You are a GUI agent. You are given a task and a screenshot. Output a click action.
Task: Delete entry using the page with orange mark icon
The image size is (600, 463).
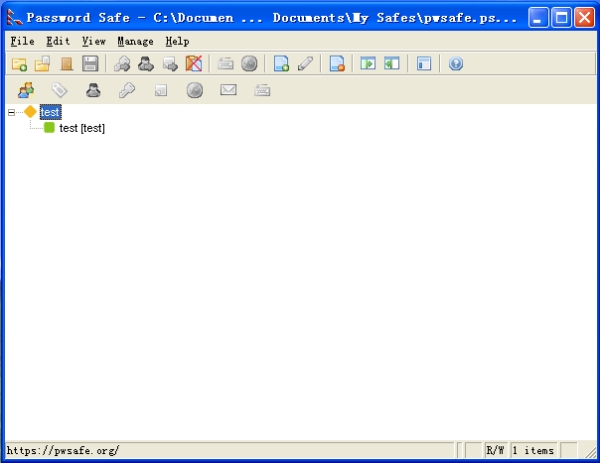(x=337, y=64)
